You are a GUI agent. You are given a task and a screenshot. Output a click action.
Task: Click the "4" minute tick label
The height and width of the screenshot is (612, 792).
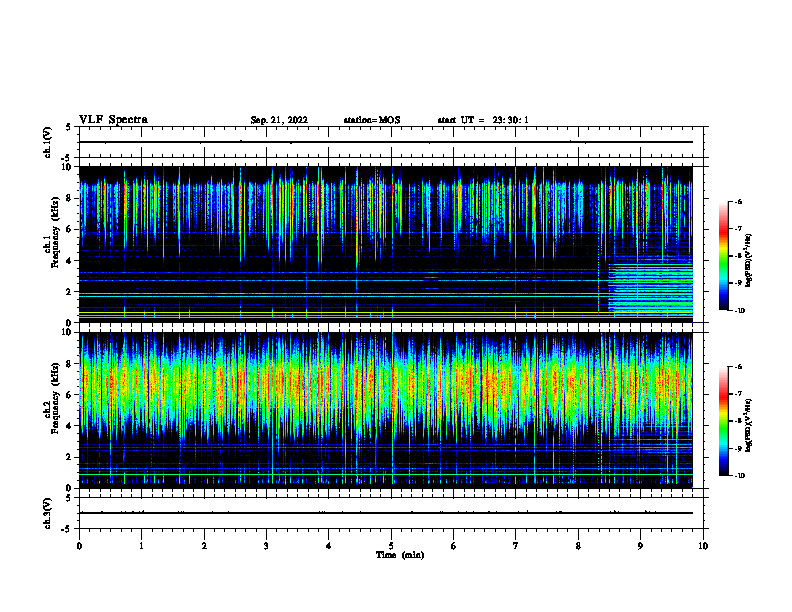click(x=329, y=546)
